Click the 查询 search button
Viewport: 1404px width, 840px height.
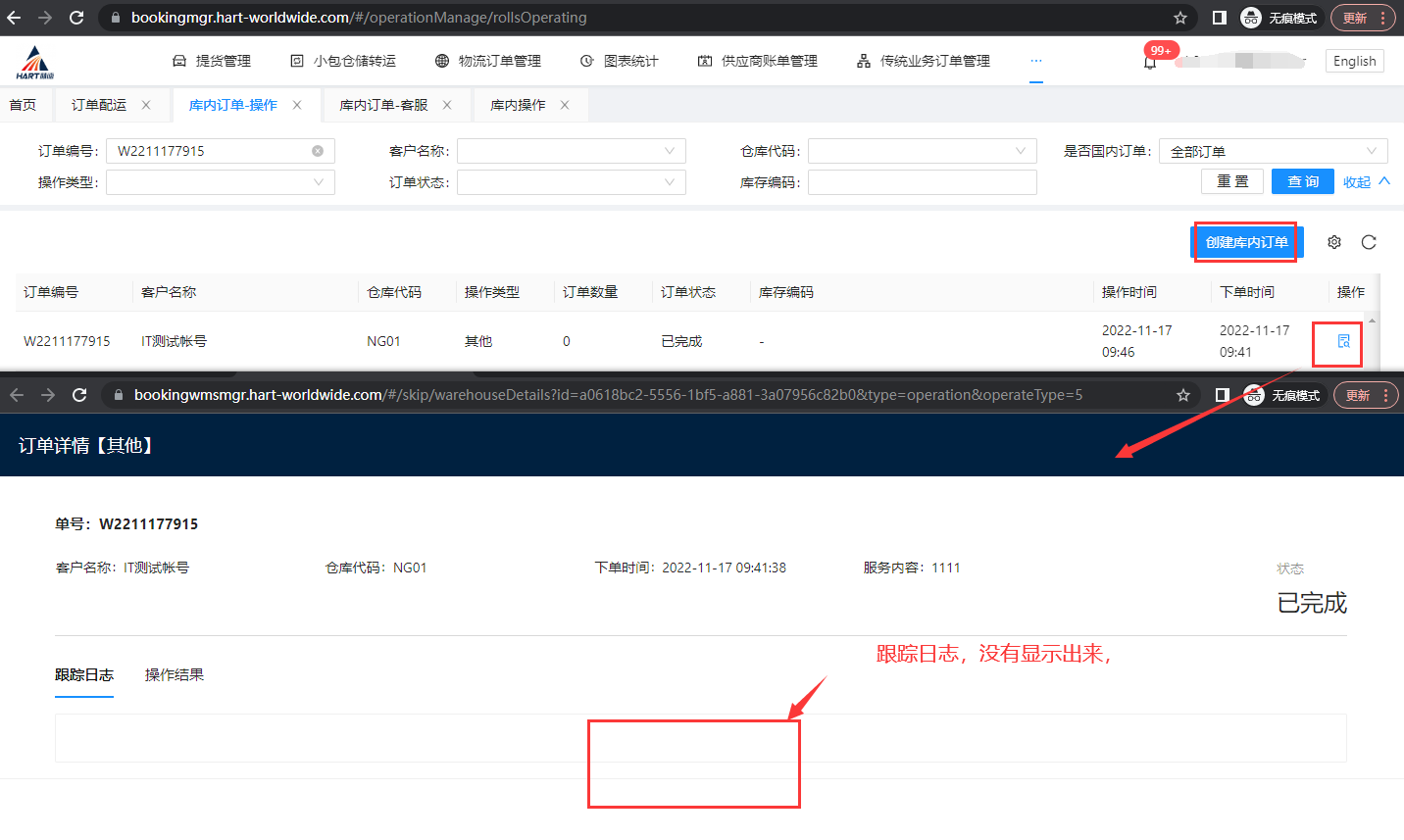pyautogui.click(x=1303, y=182)
